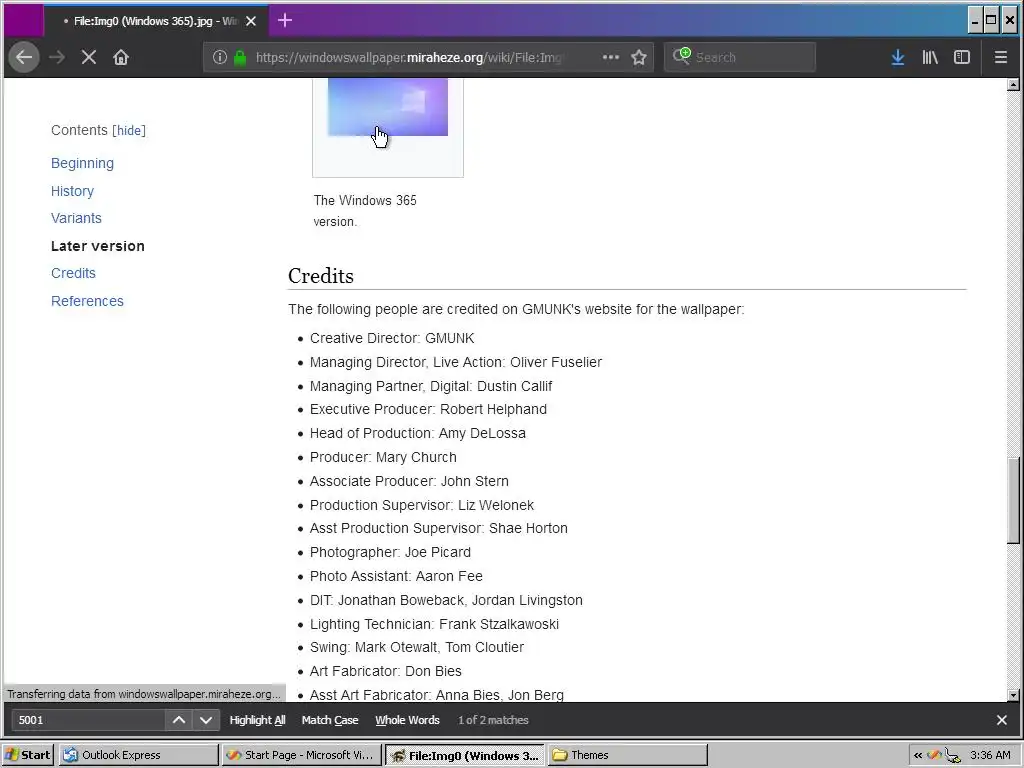This screenshot has width=1024, height=768.
Task: Click the network tray icon near the clock
Action: (x=953, y=756)
